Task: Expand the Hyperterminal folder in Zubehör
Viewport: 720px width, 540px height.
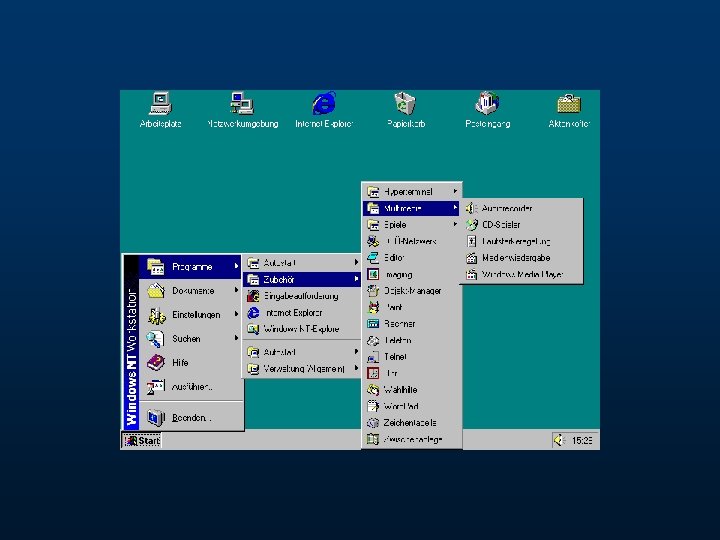Action: point(411,191)
